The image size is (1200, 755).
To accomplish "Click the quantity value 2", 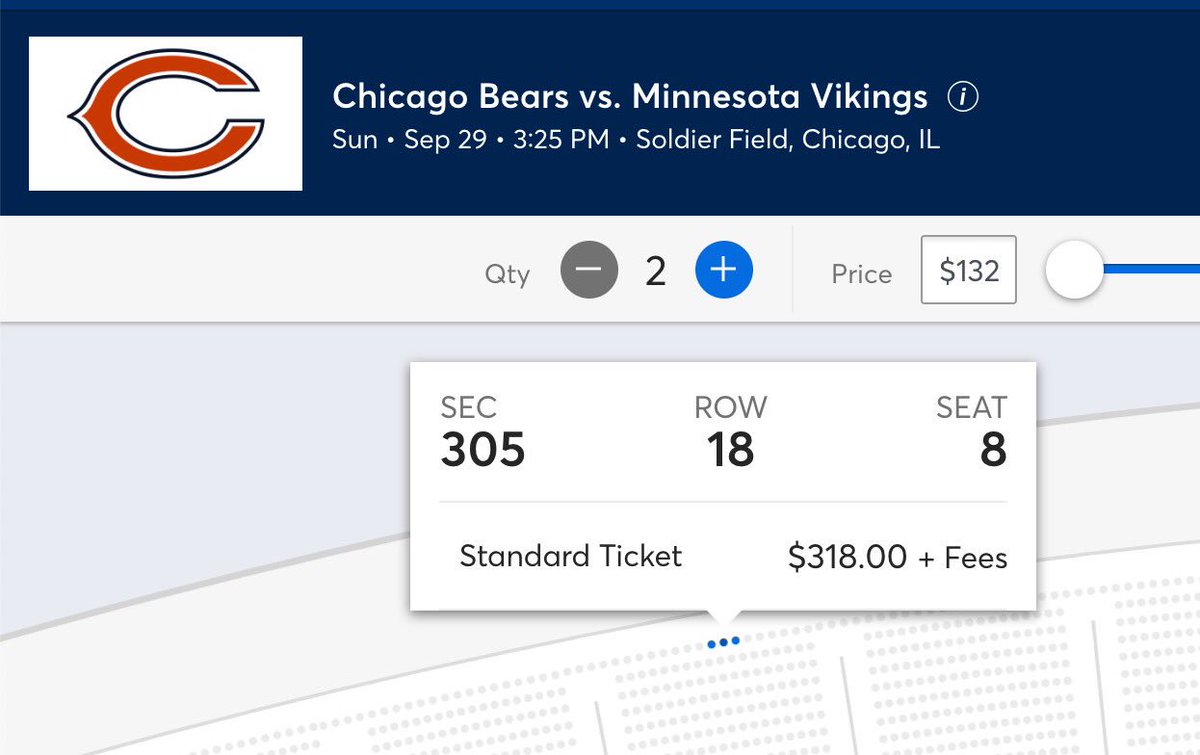I will [x=655, y=271].
